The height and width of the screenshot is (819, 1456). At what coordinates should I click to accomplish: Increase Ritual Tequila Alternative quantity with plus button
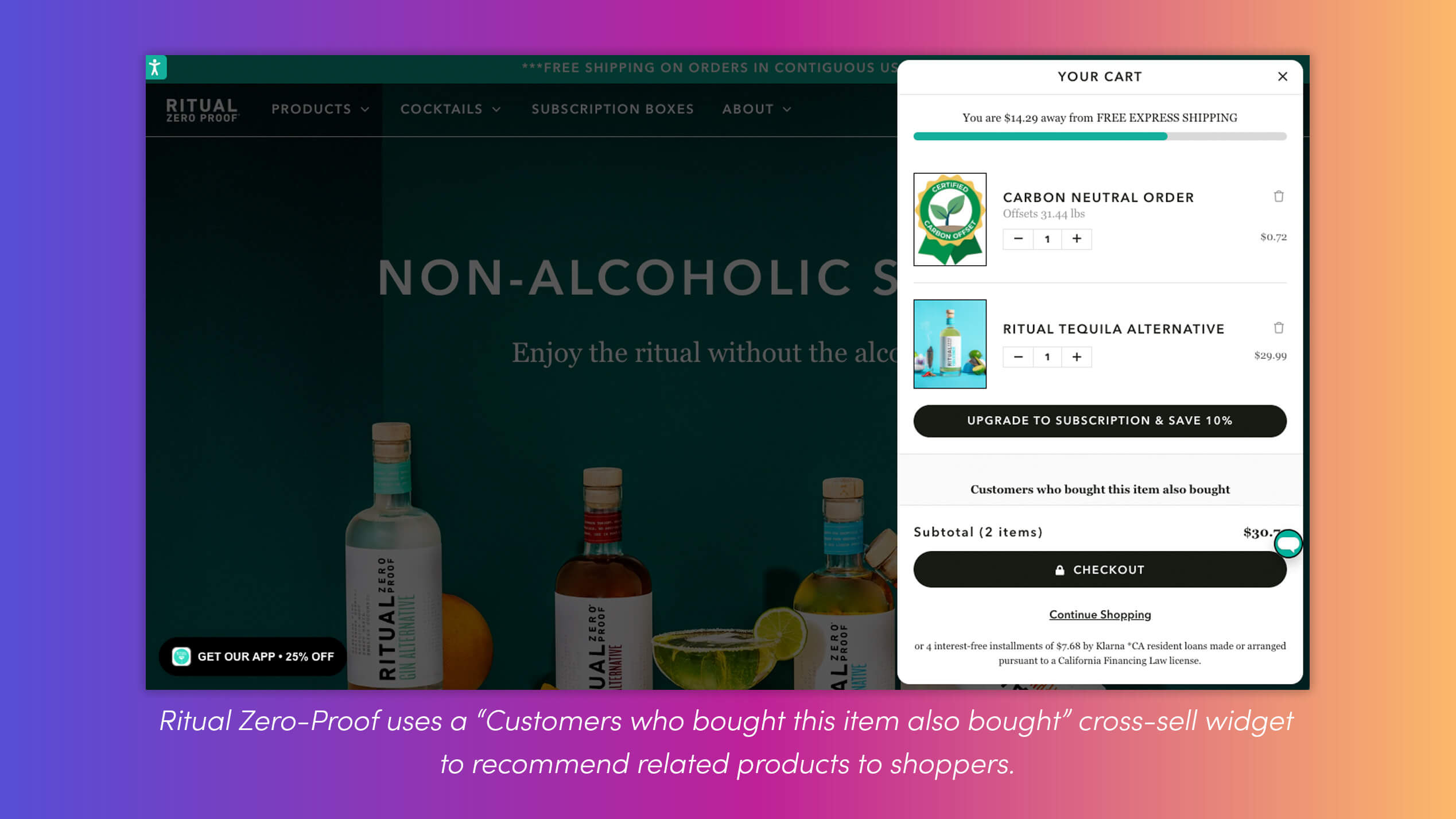(1076, 357)
